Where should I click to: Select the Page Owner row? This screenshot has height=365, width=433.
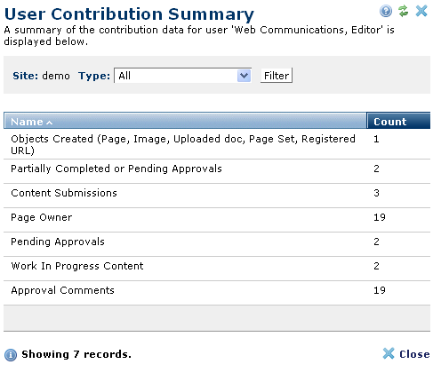217,220
